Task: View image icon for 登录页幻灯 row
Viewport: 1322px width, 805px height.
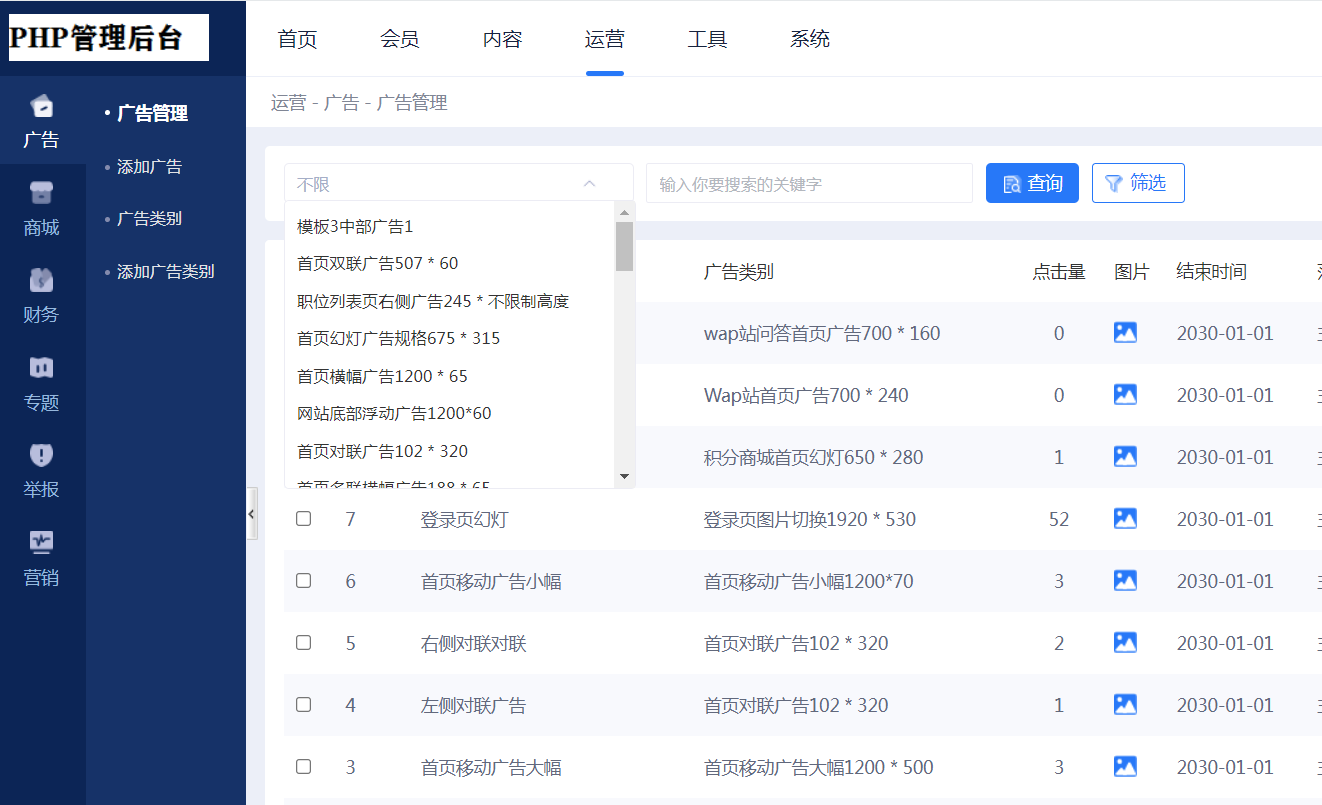Action: [1125, 519]
